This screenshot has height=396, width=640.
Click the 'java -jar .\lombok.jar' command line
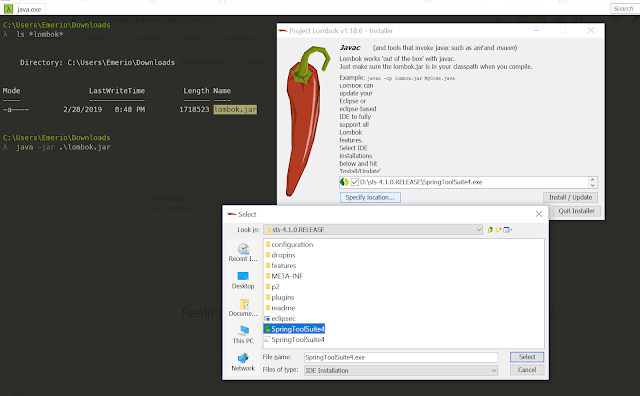pos(63,147)
